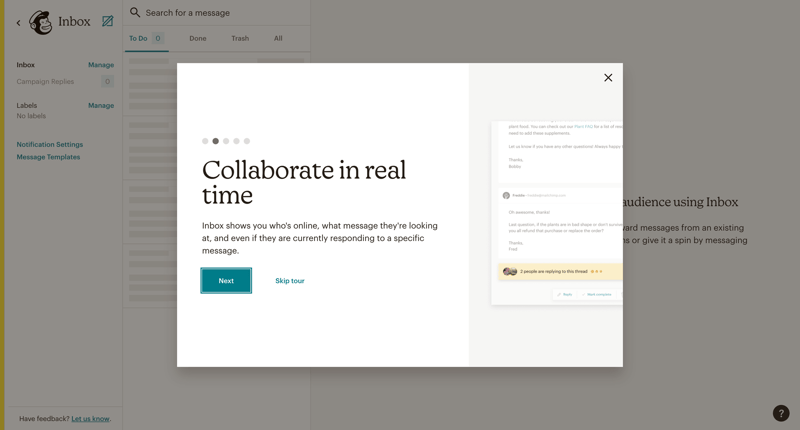This screenshot has height=430, width=800.
Task: Click the To Do count badge
Action: pyautogui.click(x=158, y=38)
